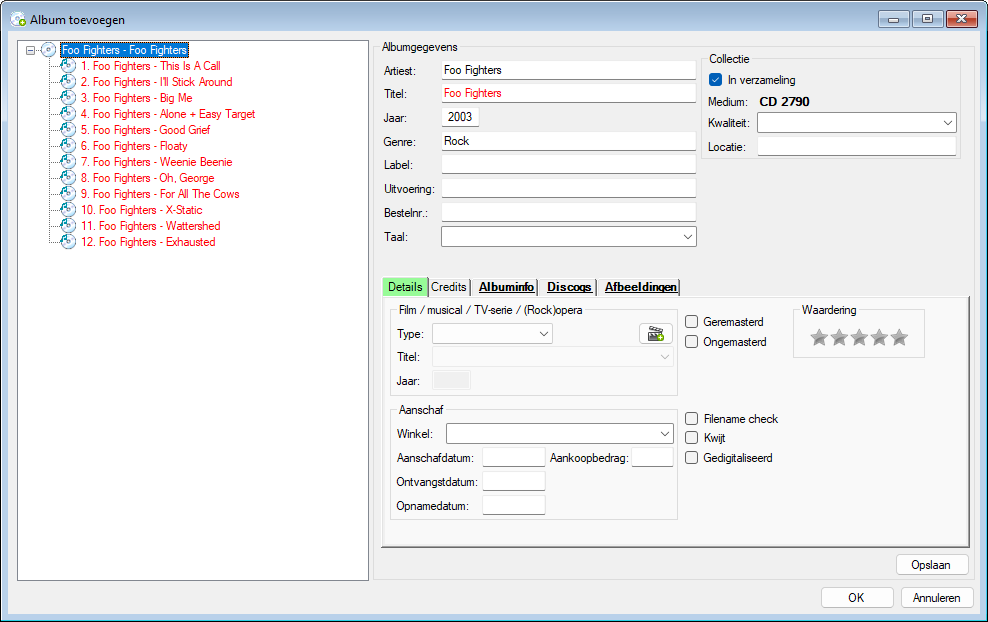Image resolution: width=988 pixels, height=622 pixels.
Task: Click the Locatie input field
Action: [856, 146]
